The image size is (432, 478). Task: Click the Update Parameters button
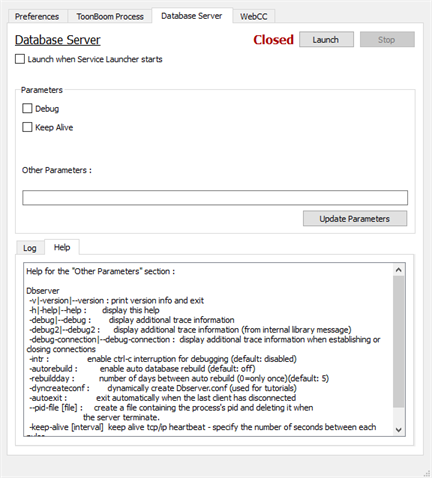coord(355,219)
